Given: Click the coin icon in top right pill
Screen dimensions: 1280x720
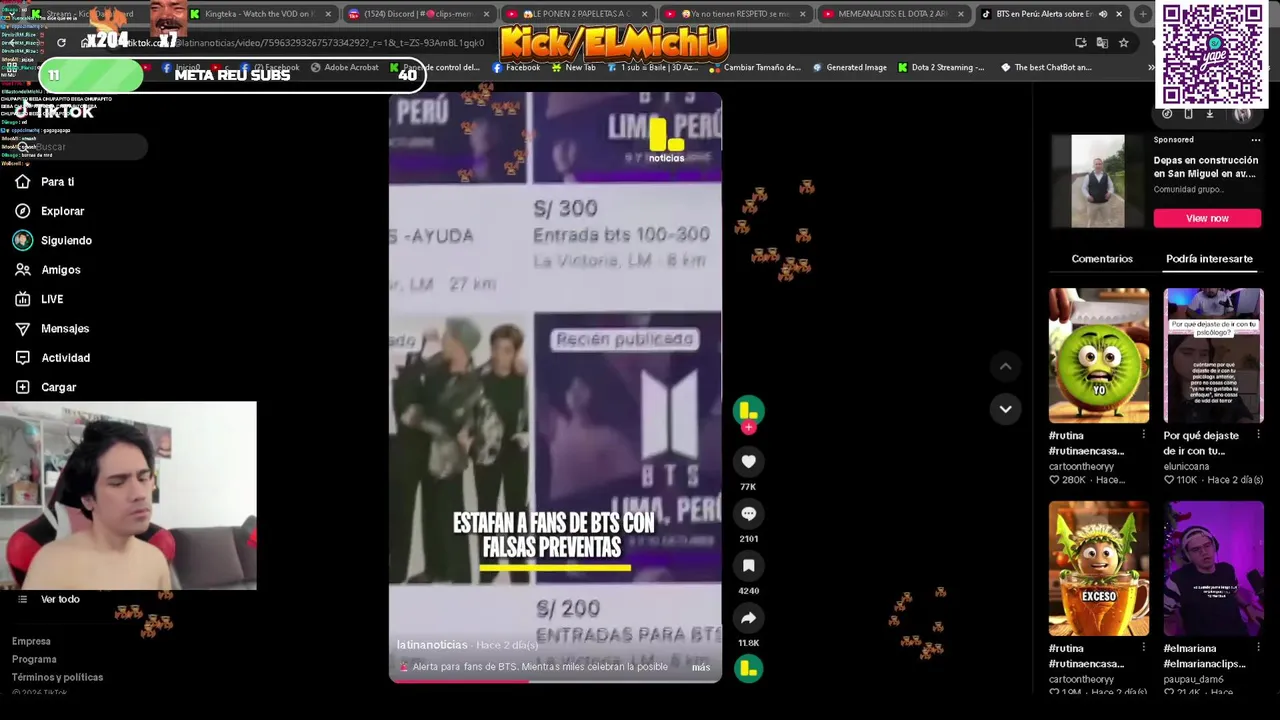Looking at the screenshot, I should pos(1167,113).
